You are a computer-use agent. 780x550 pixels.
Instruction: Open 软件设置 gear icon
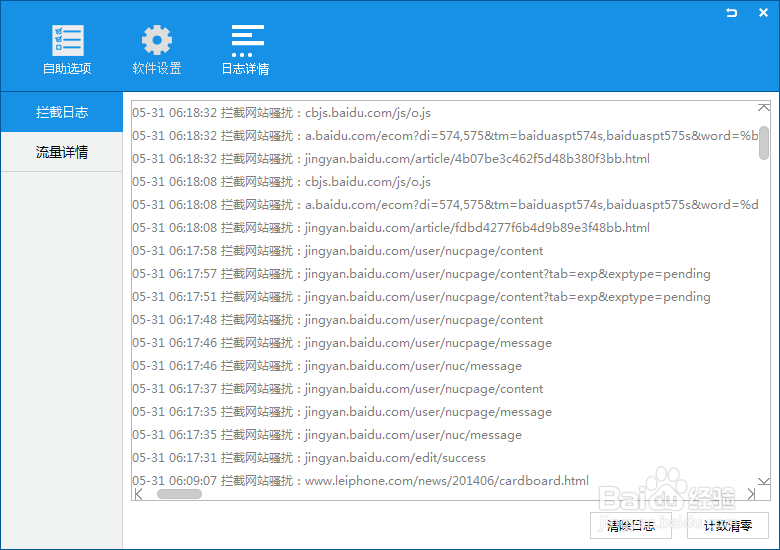click(x=157, y=40)
